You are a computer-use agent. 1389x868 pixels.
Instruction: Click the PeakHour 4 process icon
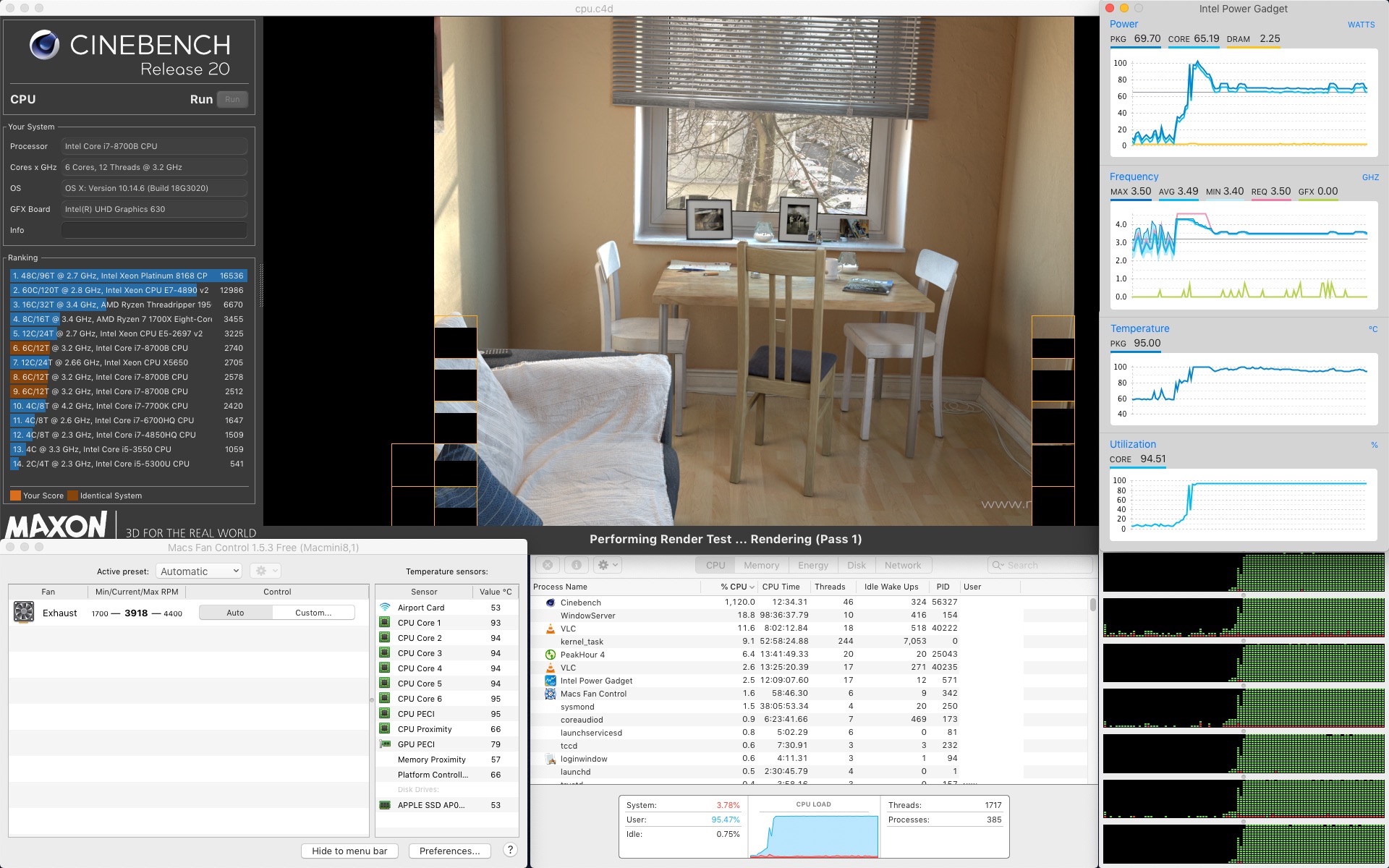coord(550,655)
